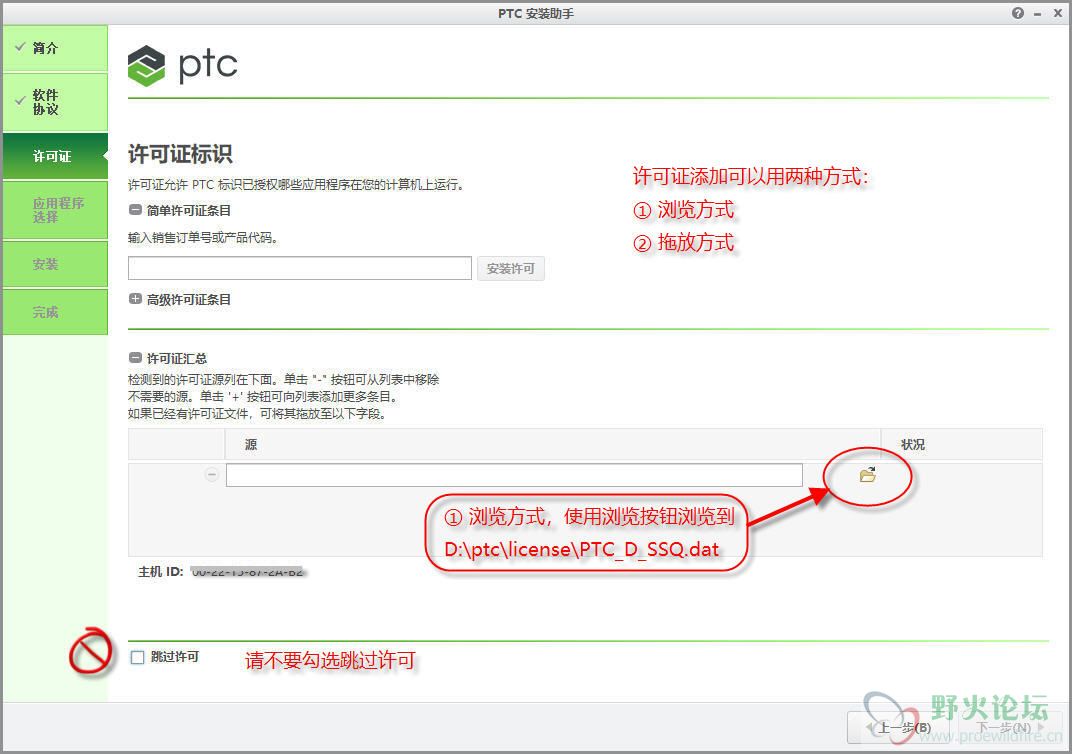1072x754 pixels.
Task: Click the license source path field
Action: tap(514, 475)
